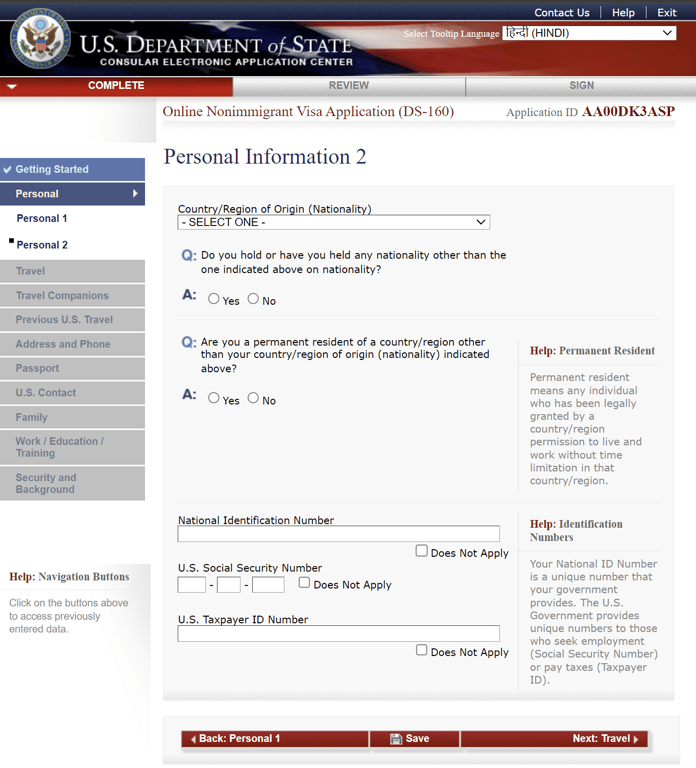Click the Department of State seal logo

click(40, 39)
